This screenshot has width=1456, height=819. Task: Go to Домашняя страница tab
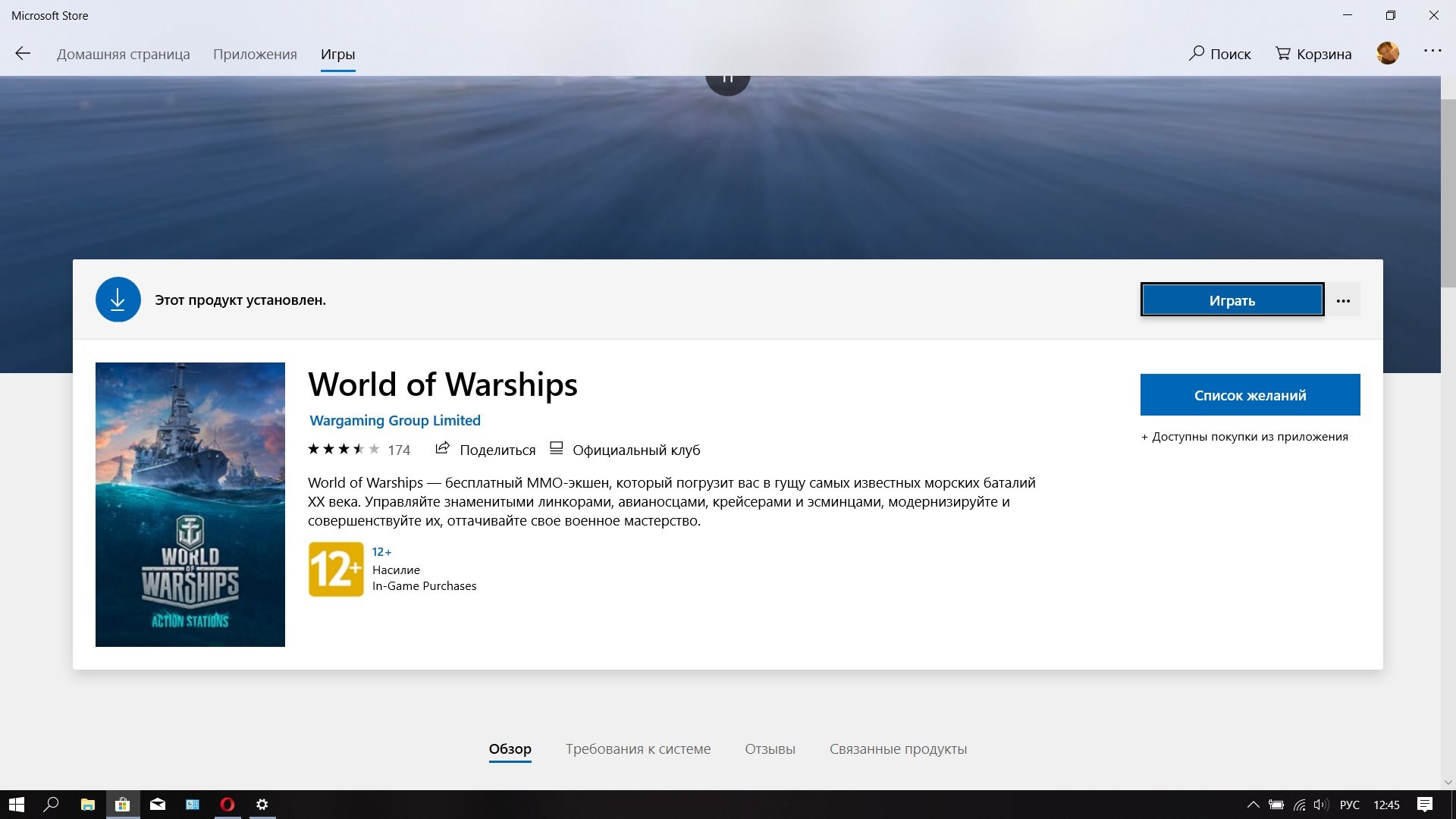click(x=124, y=54)
